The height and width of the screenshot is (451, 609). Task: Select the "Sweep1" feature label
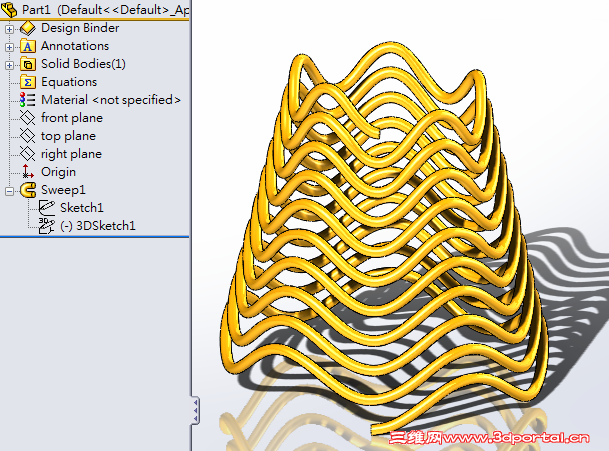click(x=63, y=190)
